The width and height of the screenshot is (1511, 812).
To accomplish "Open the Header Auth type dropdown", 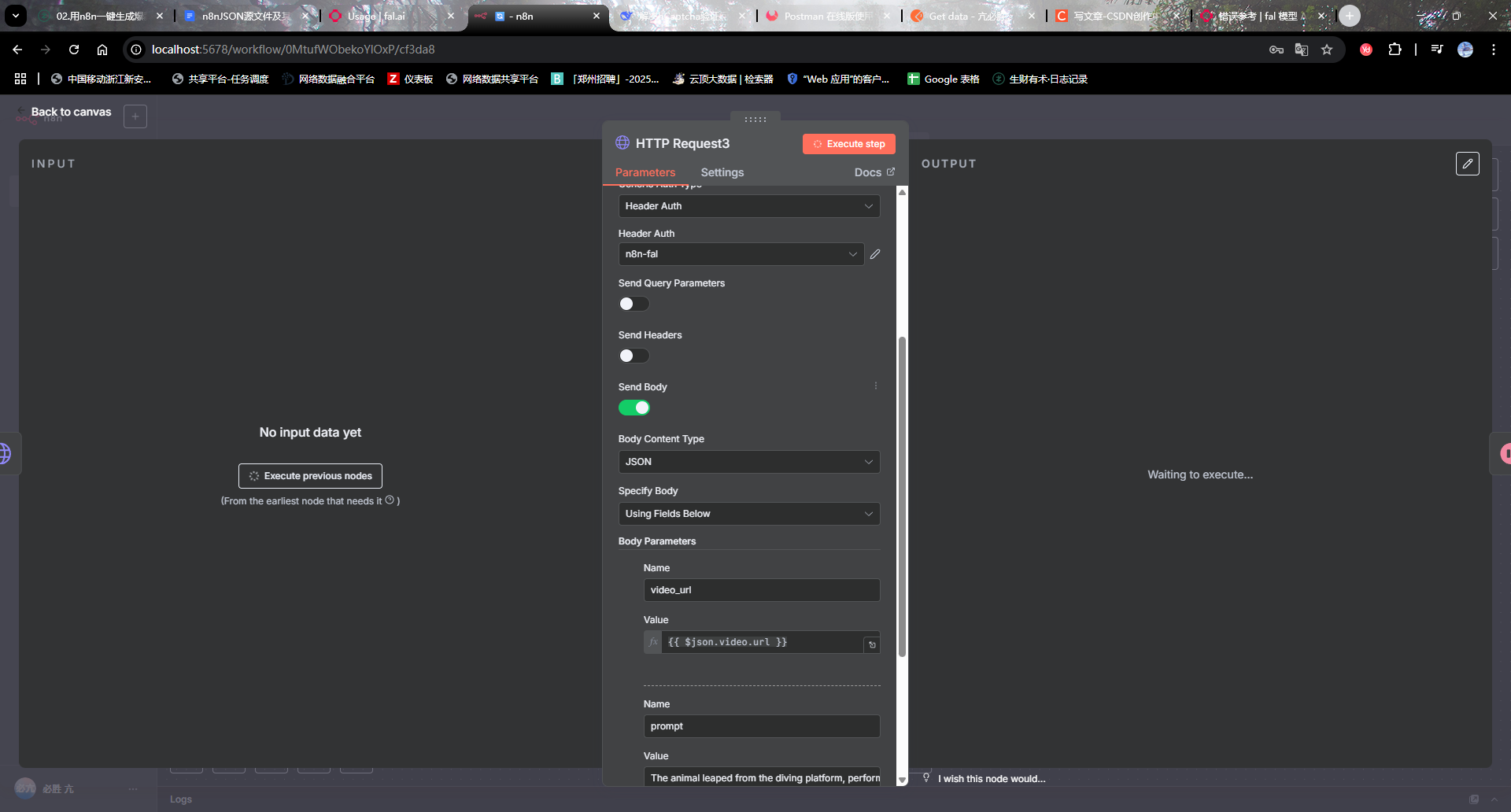I will 748,206.
